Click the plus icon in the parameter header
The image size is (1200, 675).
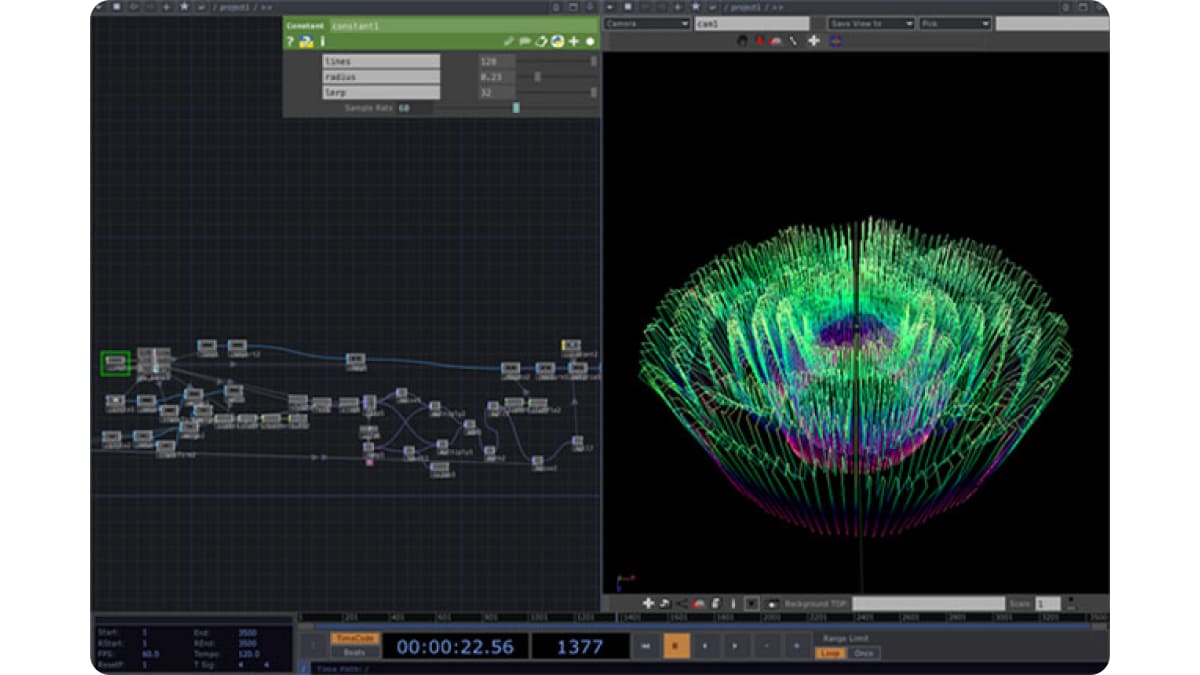[x=574, y=42]
